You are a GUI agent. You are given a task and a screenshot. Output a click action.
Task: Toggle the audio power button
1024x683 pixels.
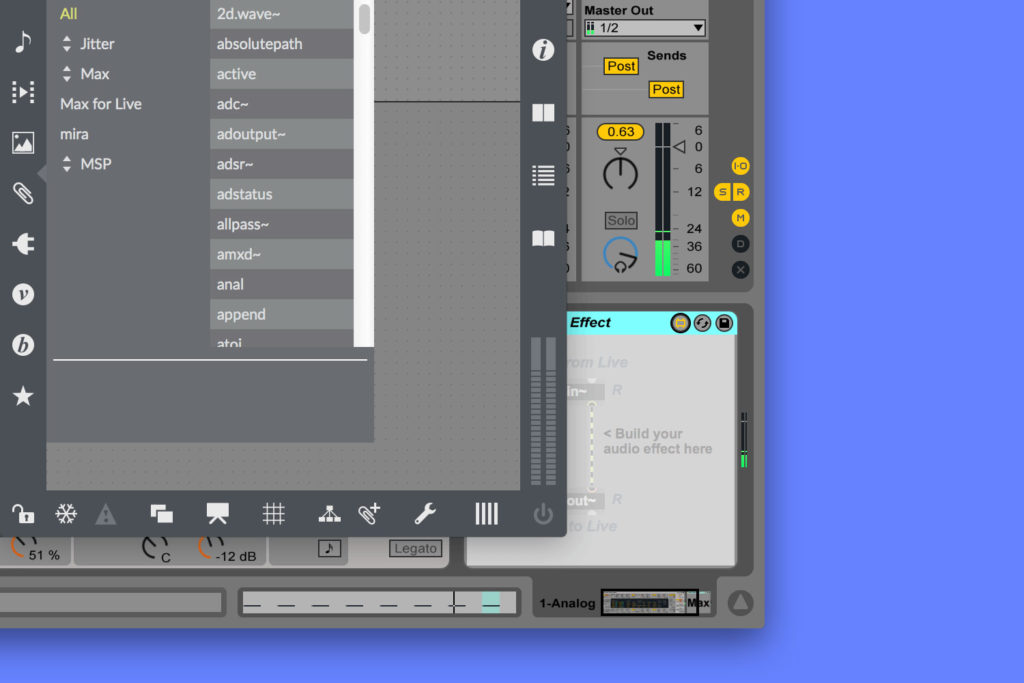click(543, 514)
